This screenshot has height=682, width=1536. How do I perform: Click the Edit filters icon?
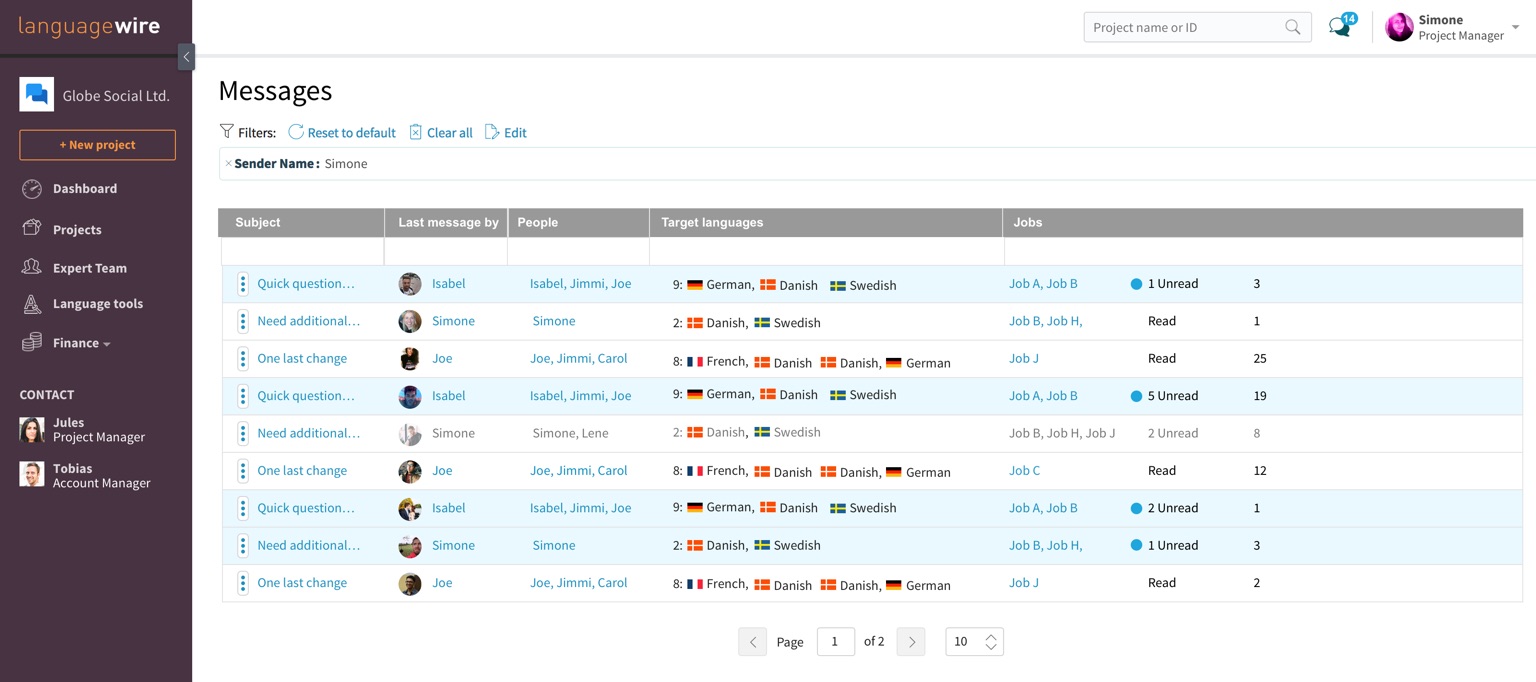(x=492, y=132)
